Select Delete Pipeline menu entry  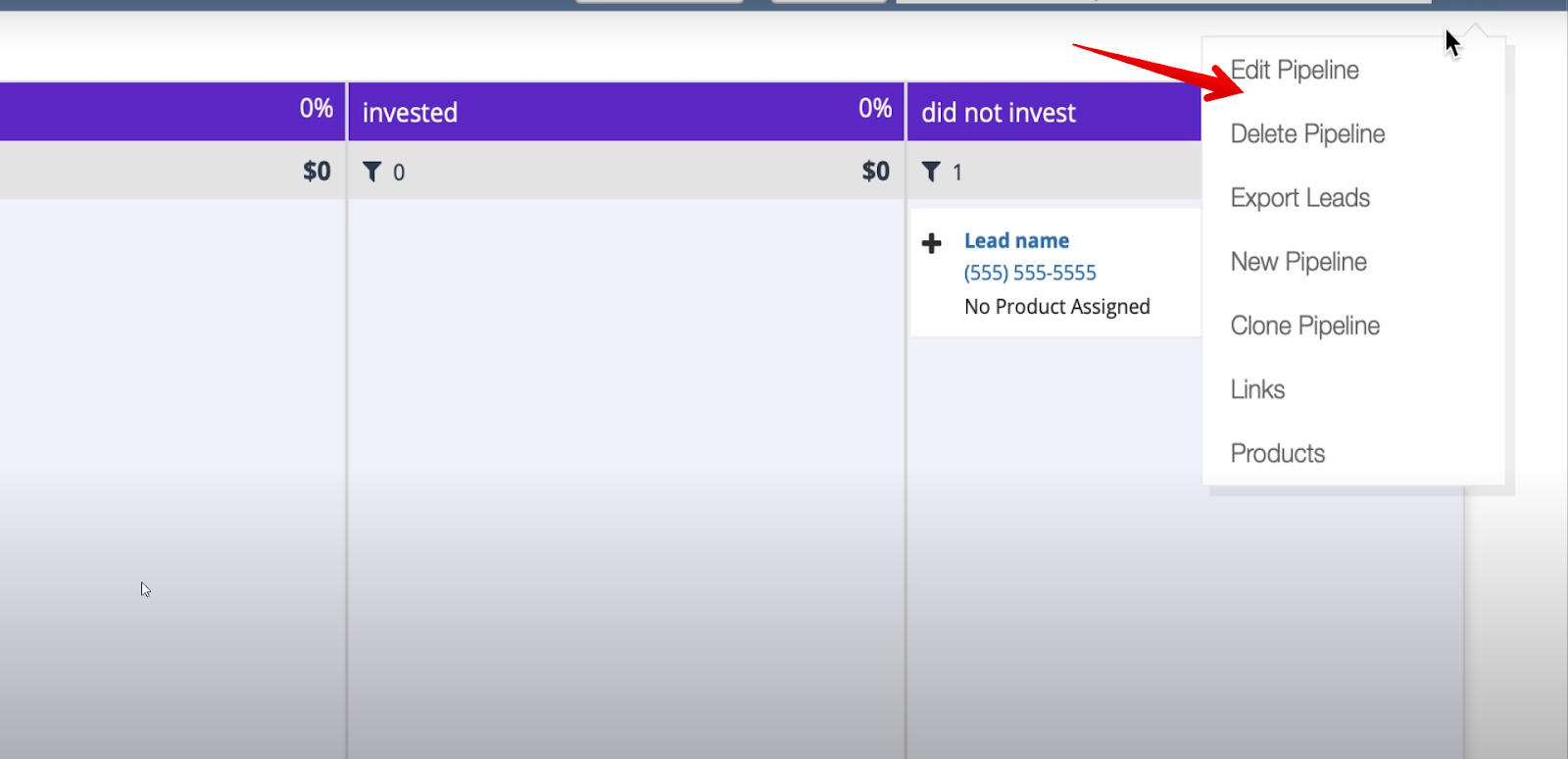click(x=1307, y=134)
